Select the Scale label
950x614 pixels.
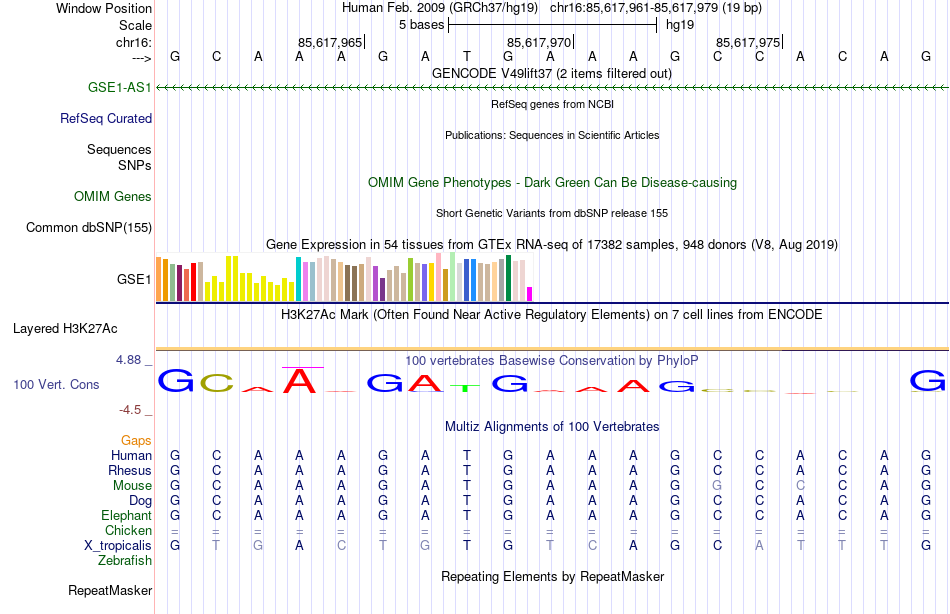(x=135, y=25)
